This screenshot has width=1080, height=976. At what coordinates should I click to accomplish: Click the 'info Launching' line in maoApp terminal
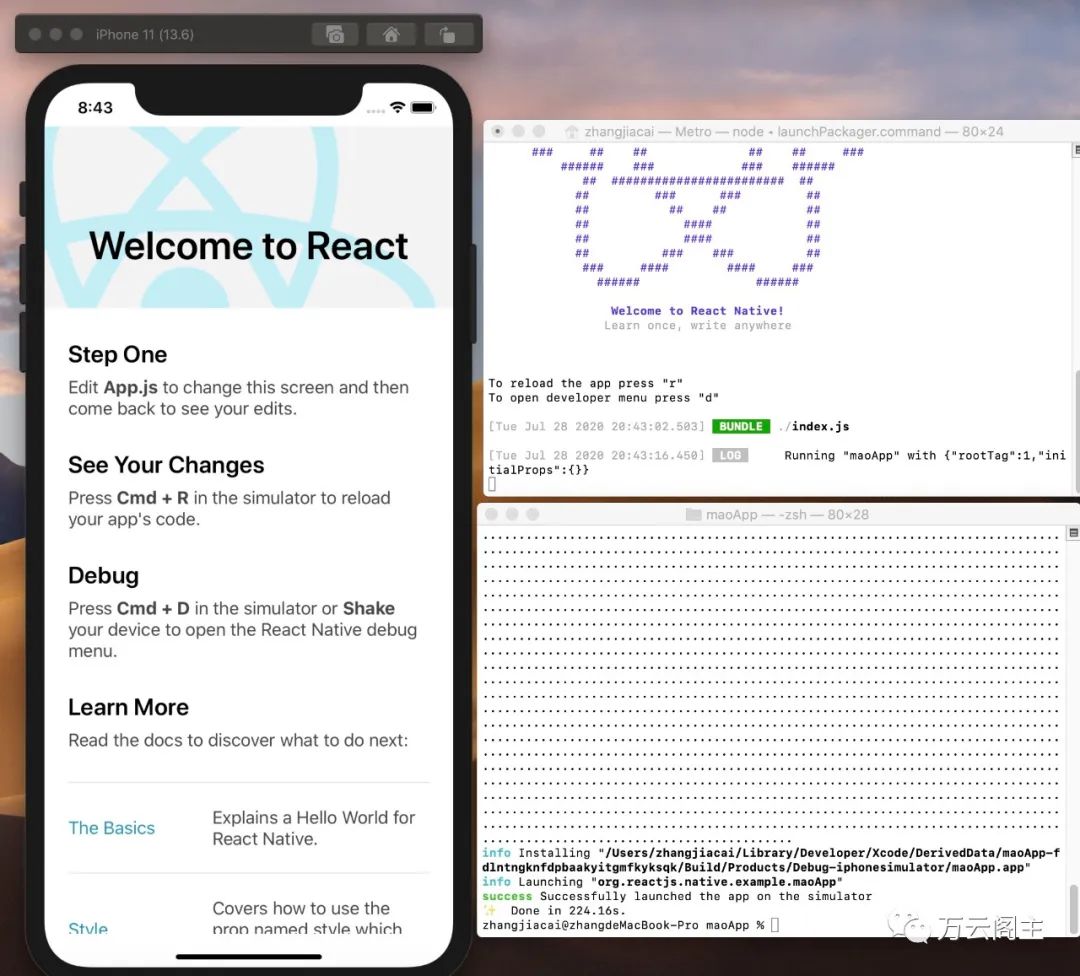point(663,882)
